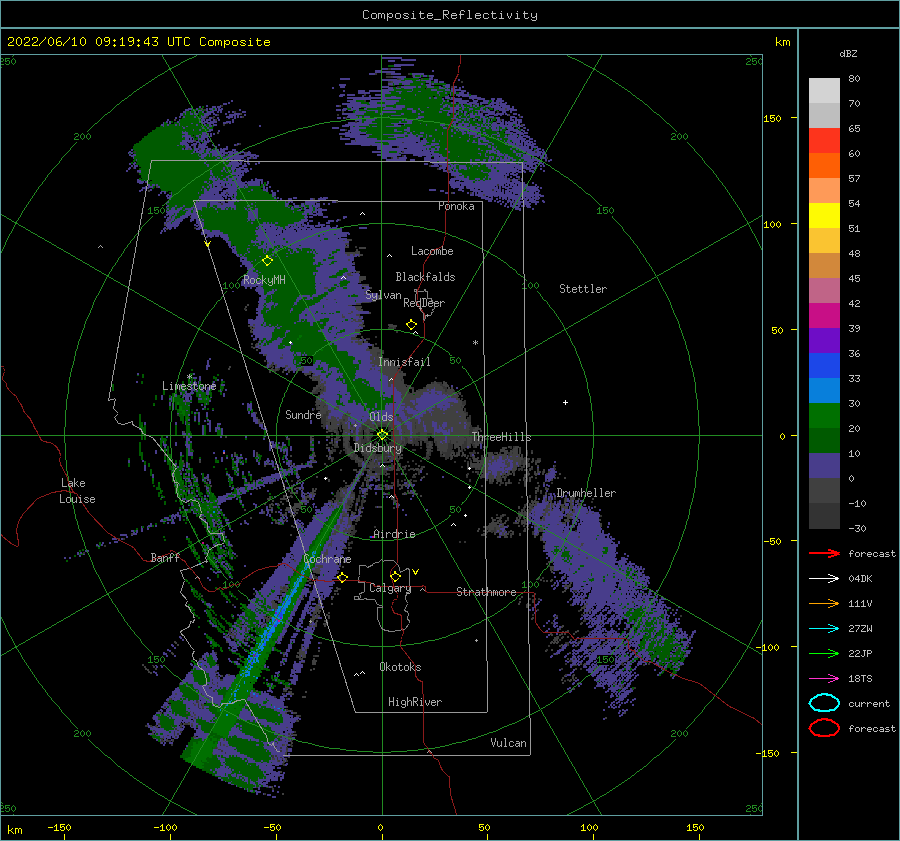Click the Ponoka city label
Screen dimensions: 900x841
[x=456, y=206]
